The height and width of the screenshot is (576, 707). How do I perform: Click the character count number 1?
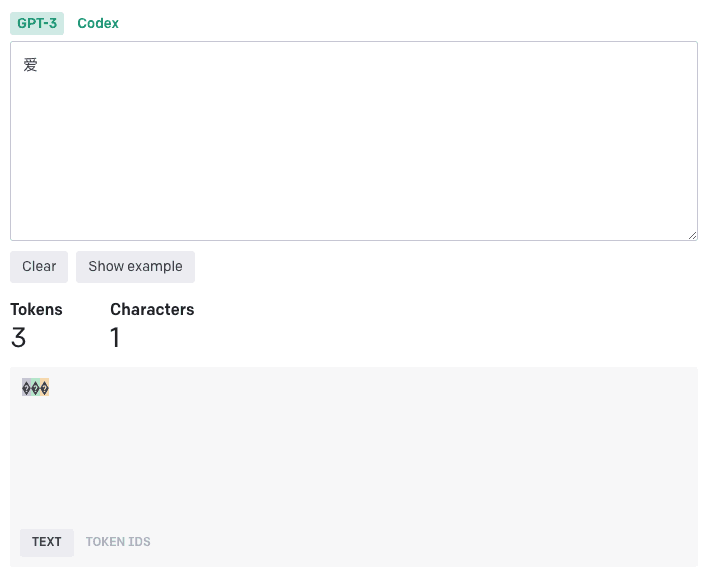(115, 338)
